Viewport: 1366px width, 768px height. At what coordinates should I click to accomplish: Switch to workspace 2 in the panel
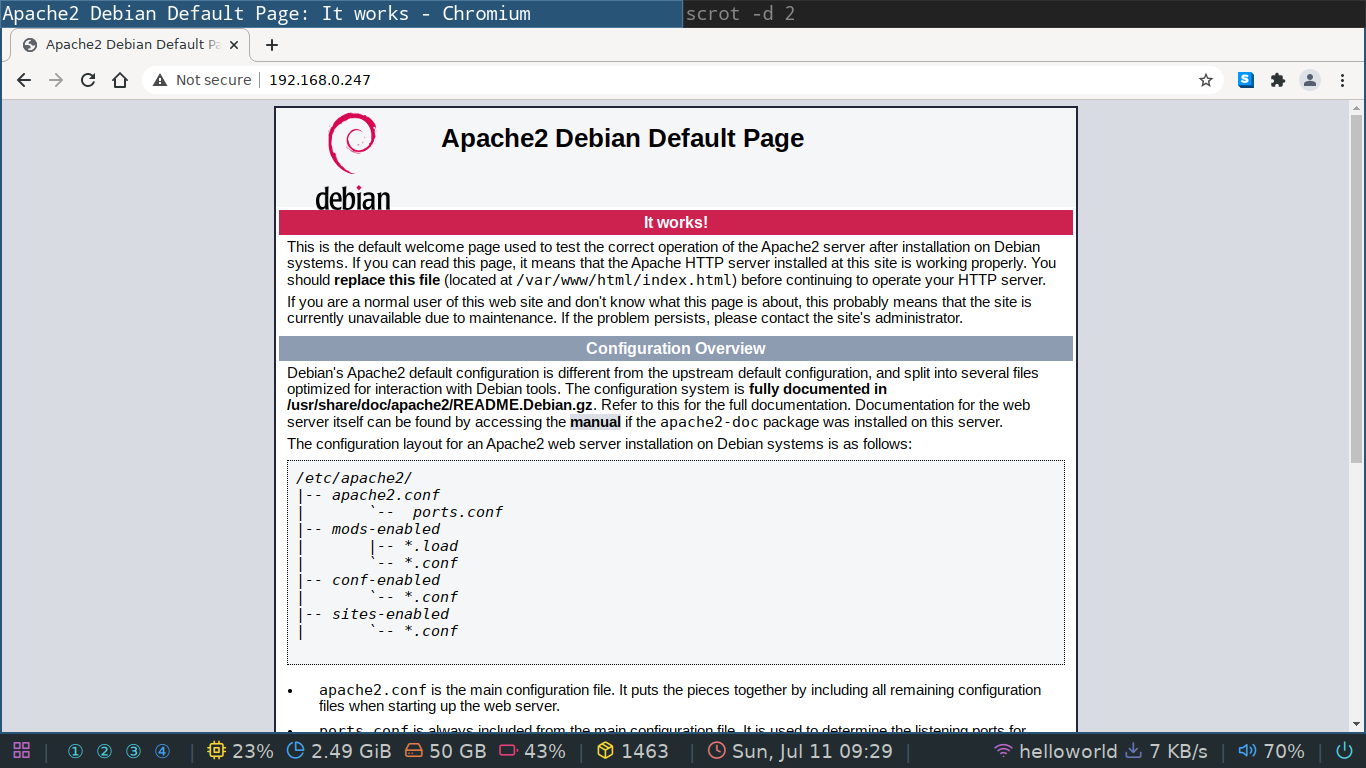tap(104, 751)
